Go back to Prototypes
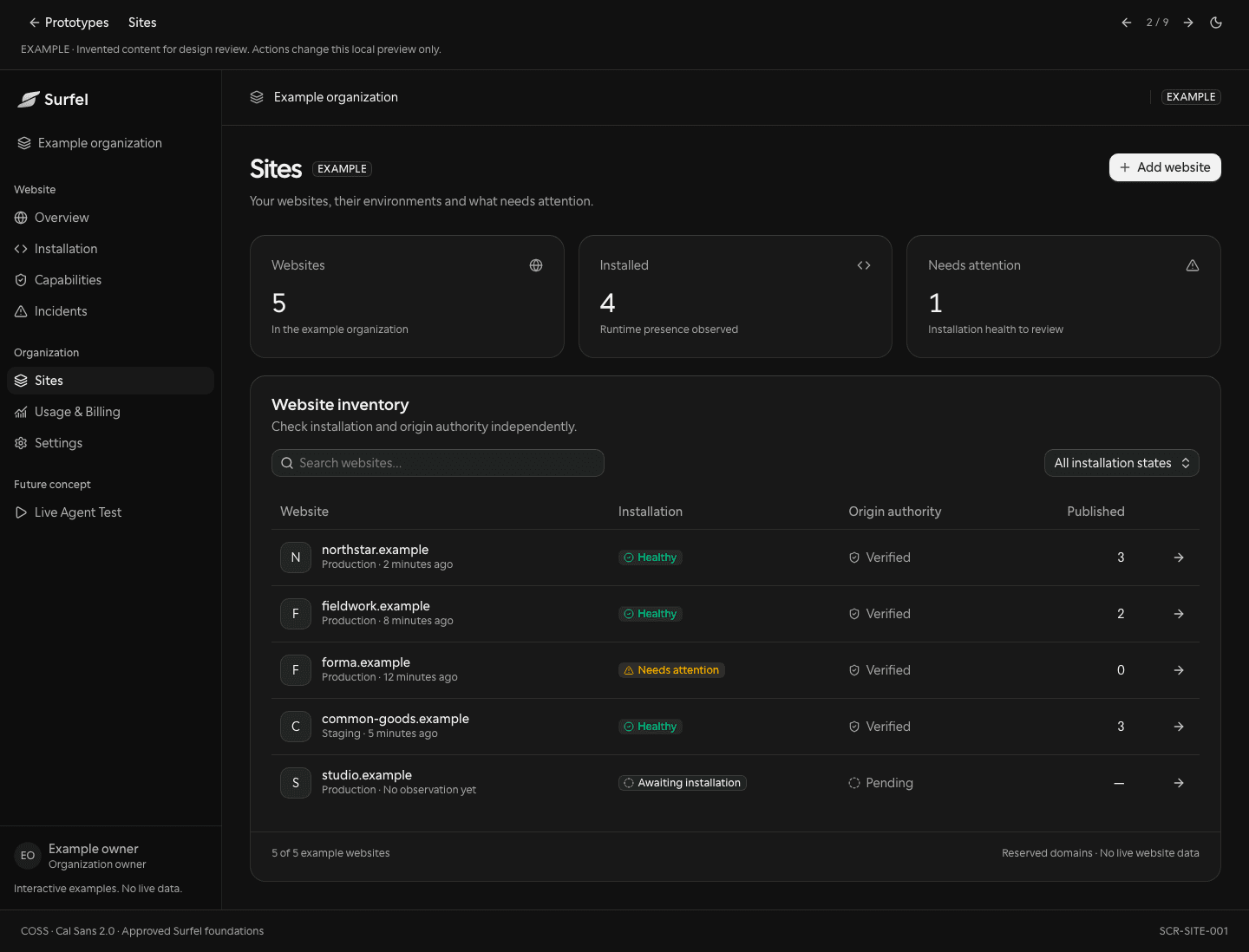Viewport: 1249px width, 952px height. pos(69,23)
